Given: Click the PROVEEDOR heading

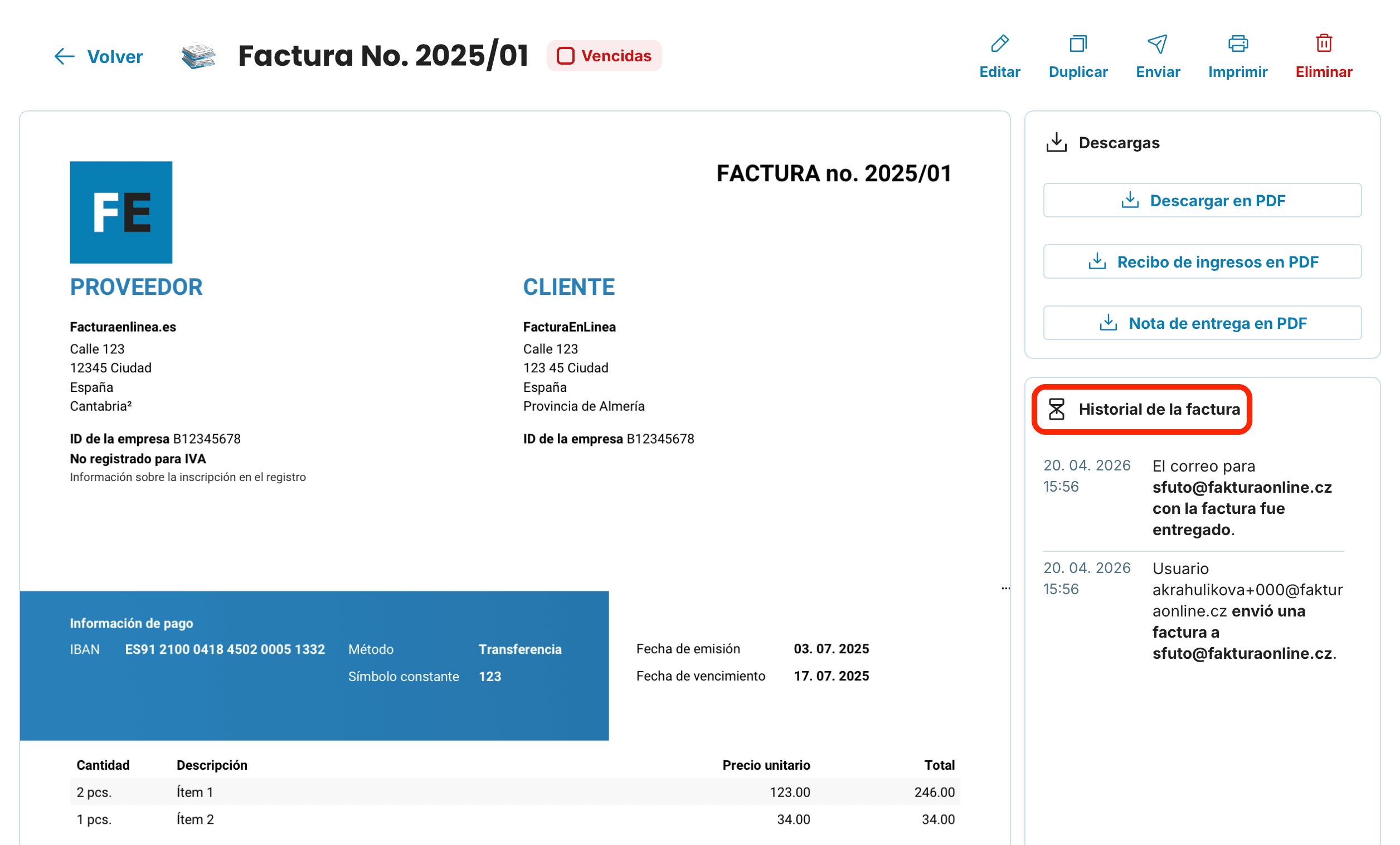Looking at the screenshot, I should pos(137,286).
